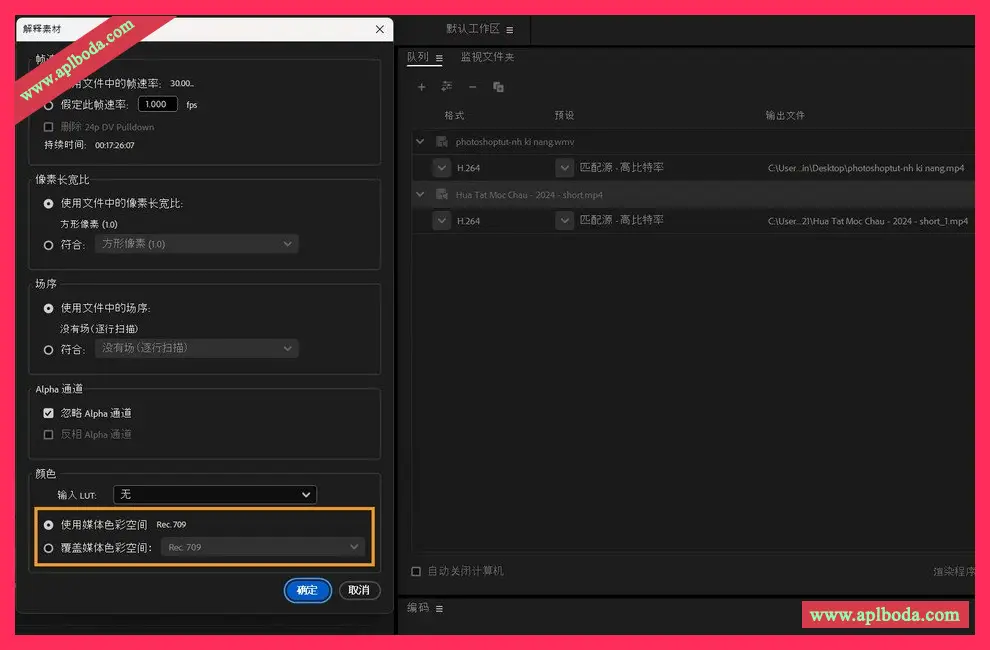990x650 pixels.
Task: Open the 输入 LUT dropdown
Action: (x=214, y=494)
